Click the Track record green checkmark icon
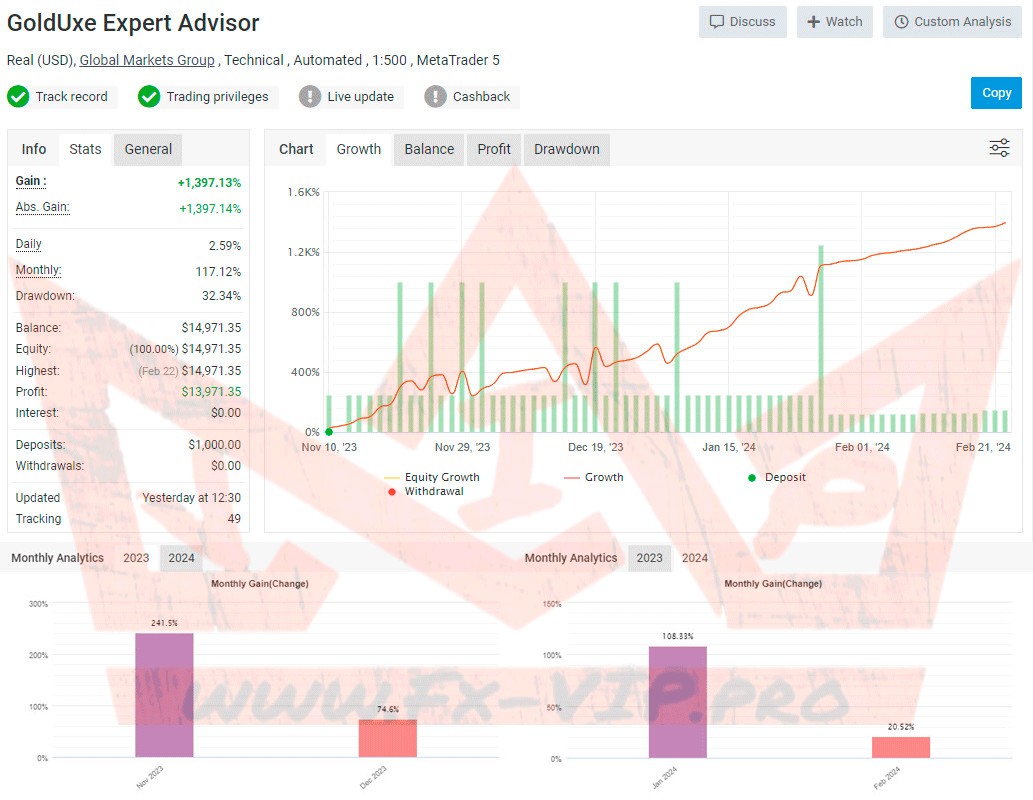Viewport: 1033px width, 800px height. pyautogui.click(x=18, y=97)
